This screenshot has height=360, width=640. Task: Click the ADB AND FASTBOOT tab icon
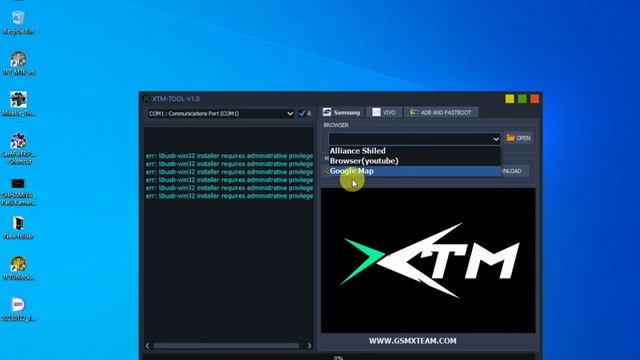pyautogui.click(x=414, y=112)
